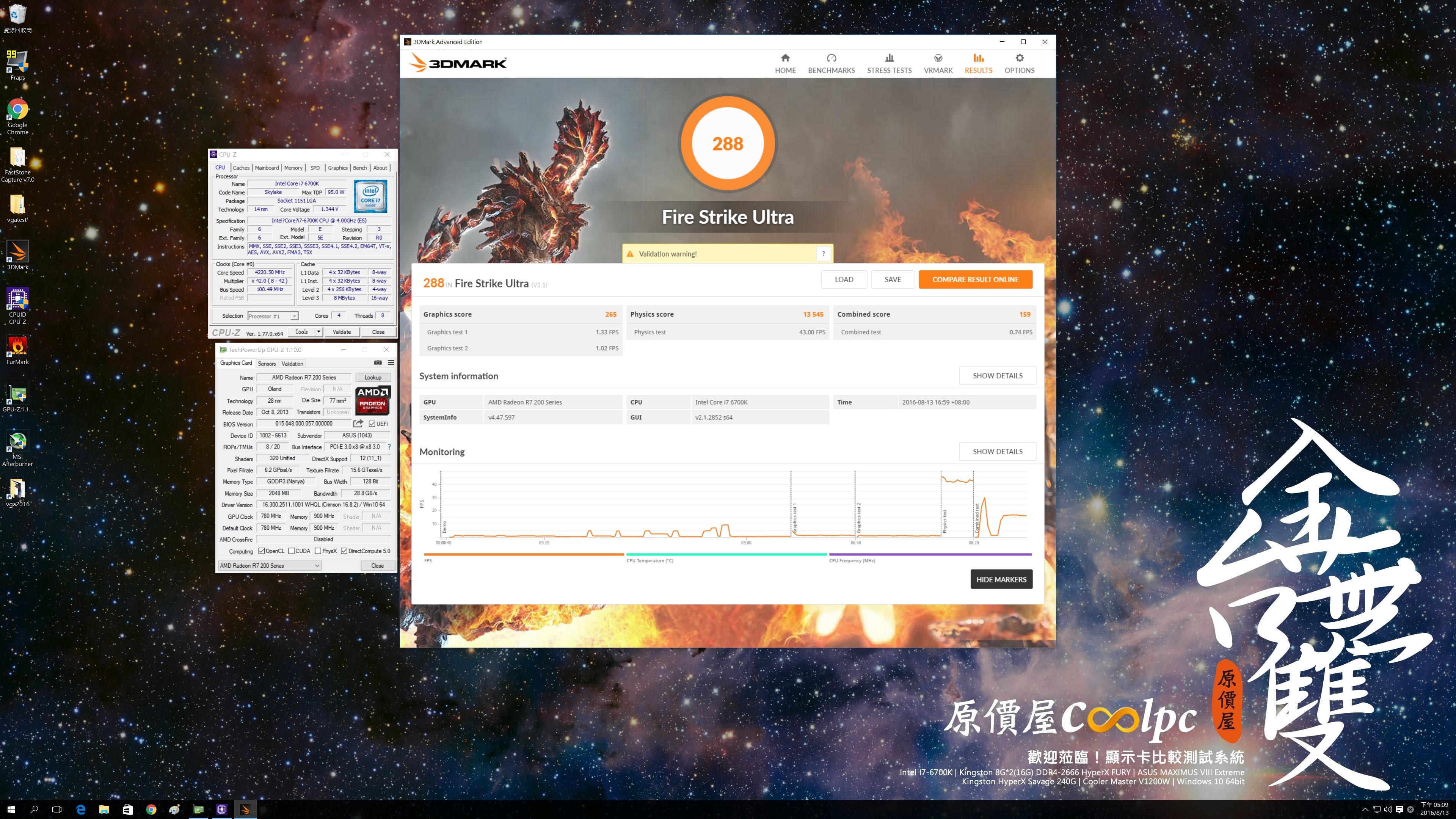Screen dimensions: 1456x819
Task: Switch to the Graphics tab in CPU-Z
Action: pos(337,168)
